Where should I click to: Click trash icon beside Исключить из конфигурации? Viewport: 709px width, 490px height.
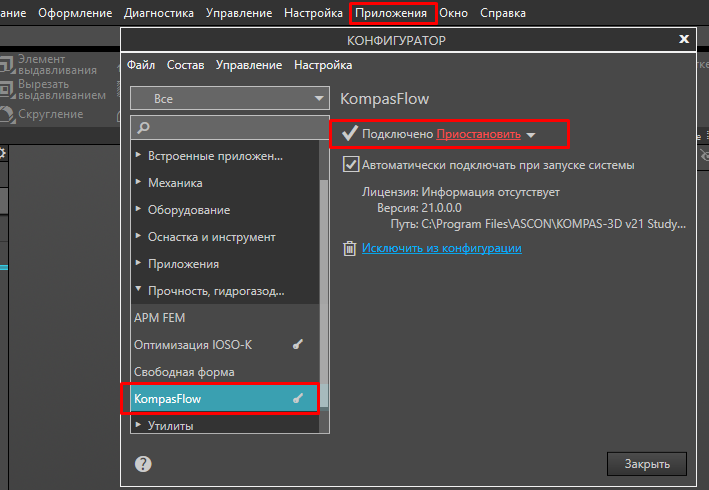point(350,248)
